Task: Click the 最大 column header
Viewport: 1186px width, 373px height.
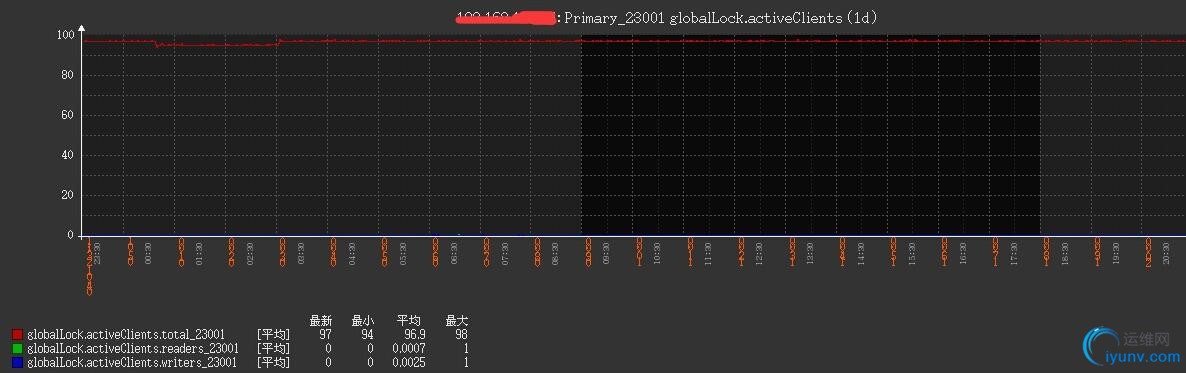Action: pyautogui.click(x=457, y=321)
